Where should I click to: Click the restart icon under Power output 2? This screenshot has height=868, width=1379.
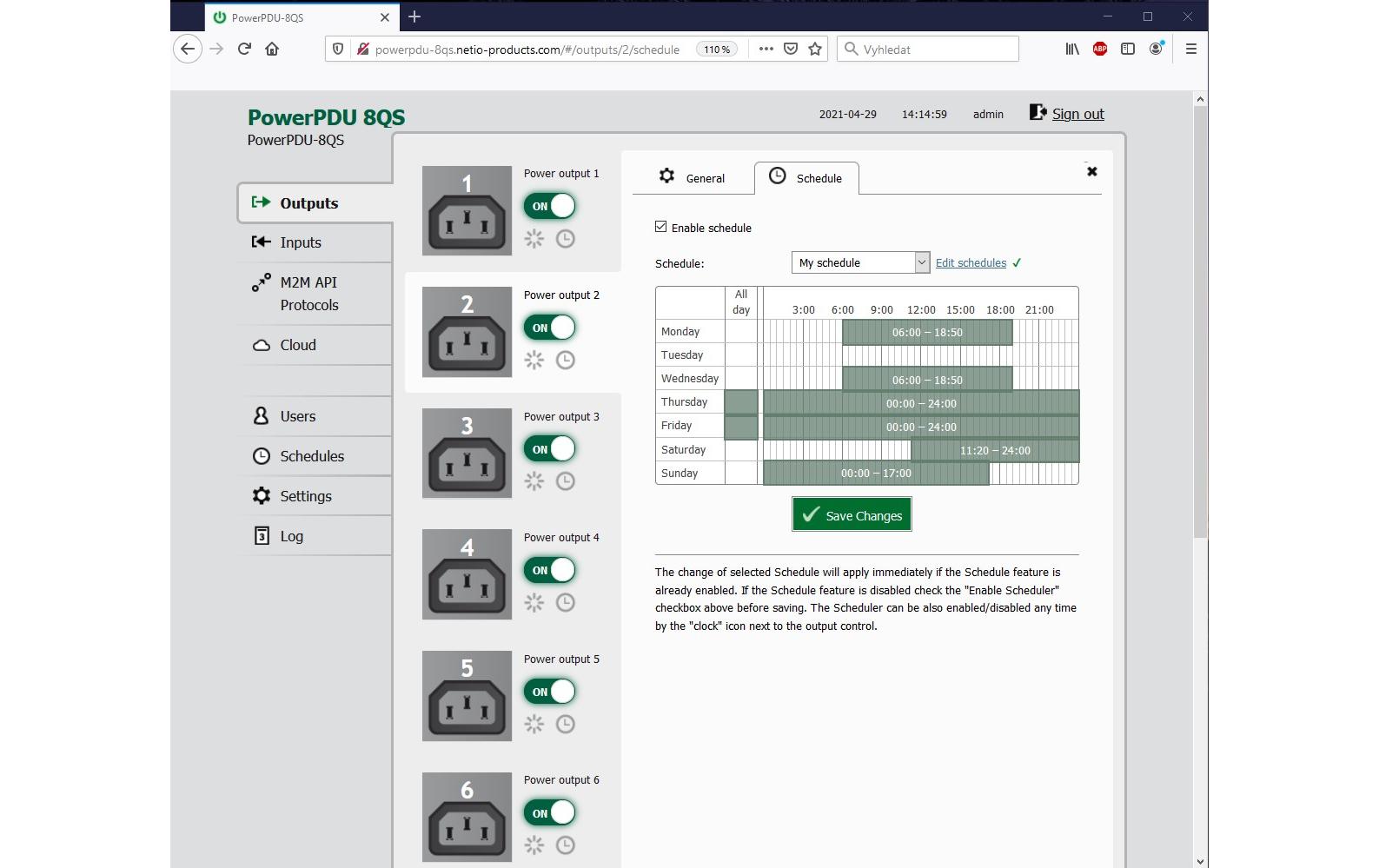pyautogui.click(x=534, y=360)
